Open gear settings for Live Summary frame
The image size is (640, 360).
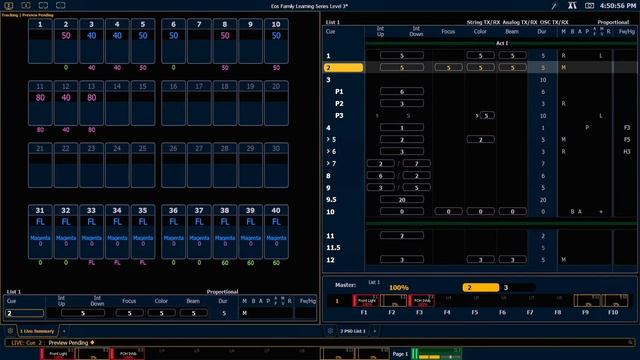click(10, 331)
